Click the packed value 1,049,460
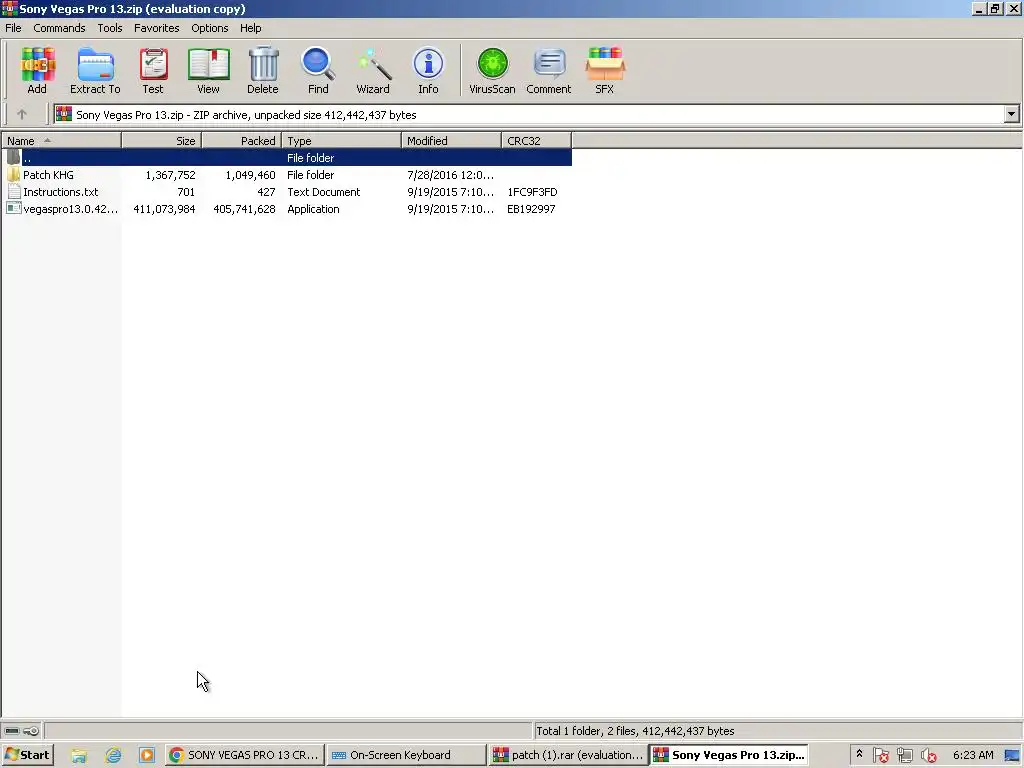Viewport: 1024px width, 768px height. (250, 174)
